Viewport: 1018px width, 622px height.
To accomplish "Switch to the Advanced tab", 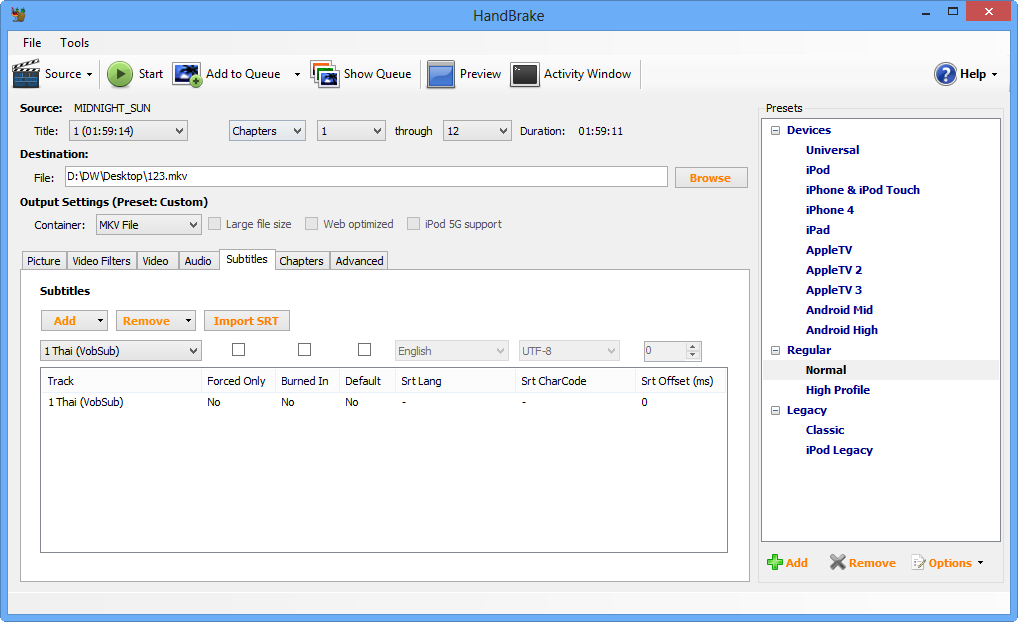I will tap(359, 260).
